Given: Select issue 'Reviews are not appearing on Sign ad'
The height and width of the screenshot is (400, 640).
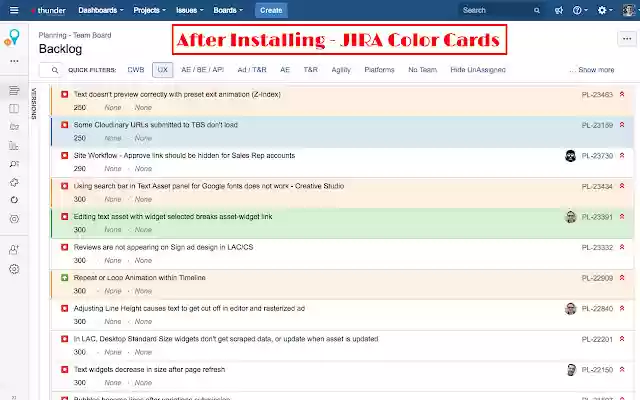Looking at the screenshot, I should [342, 254].
